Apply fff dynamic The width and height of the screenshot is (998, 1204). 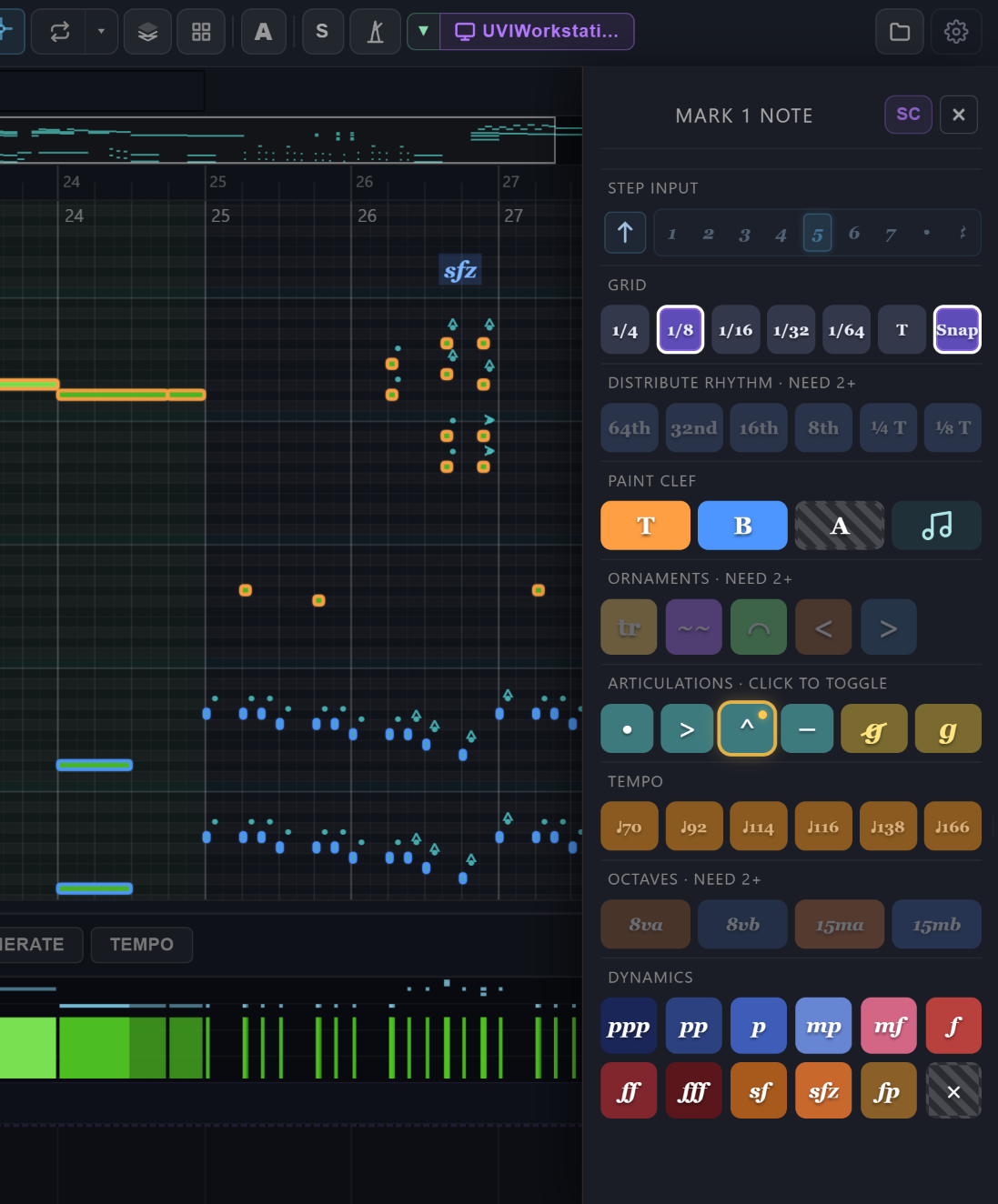pyautogui.click(x=694, y=1090)
